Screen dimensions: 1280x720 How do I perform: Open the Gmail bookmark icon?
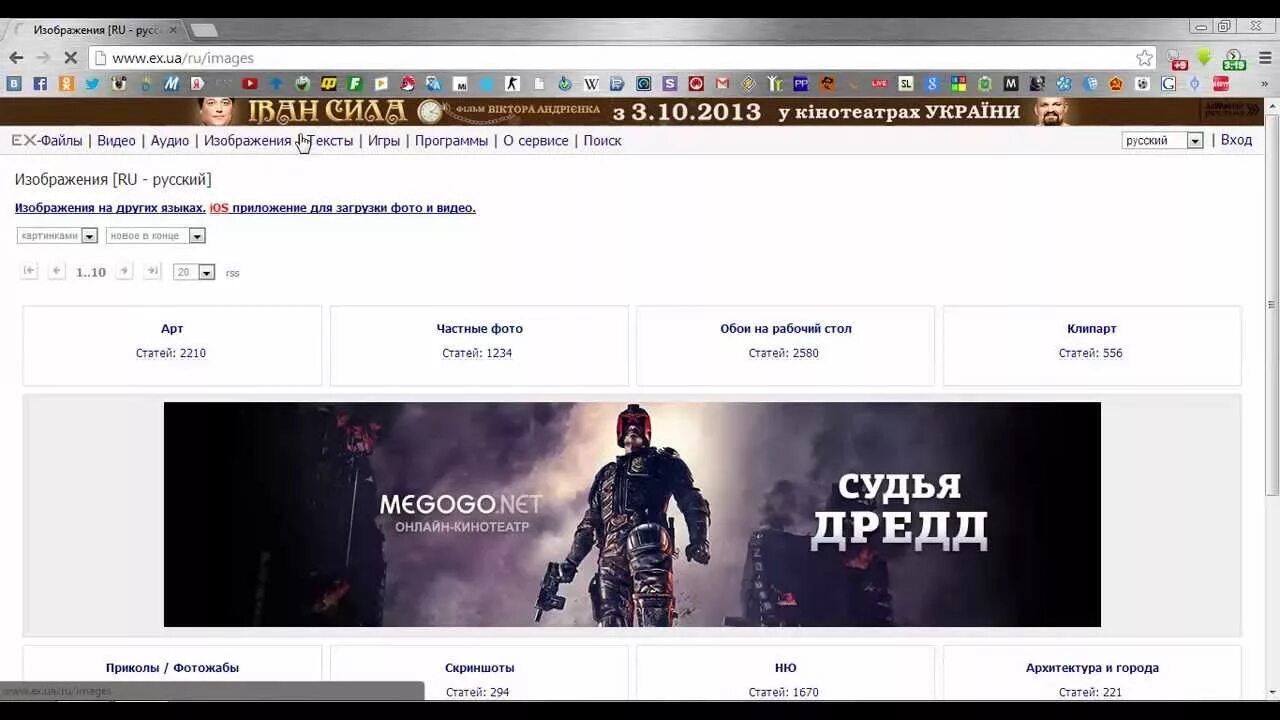pos(722,84)
